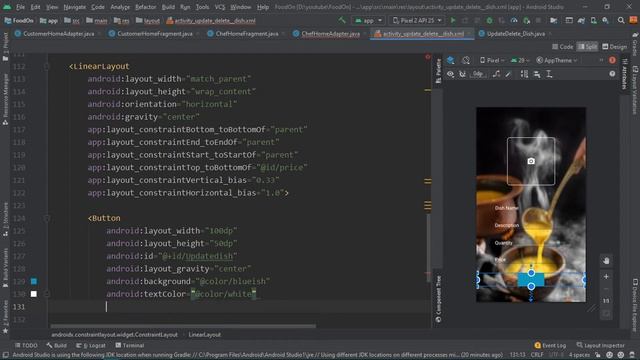
Task: Open the Event Log
Action: point(550,345)
